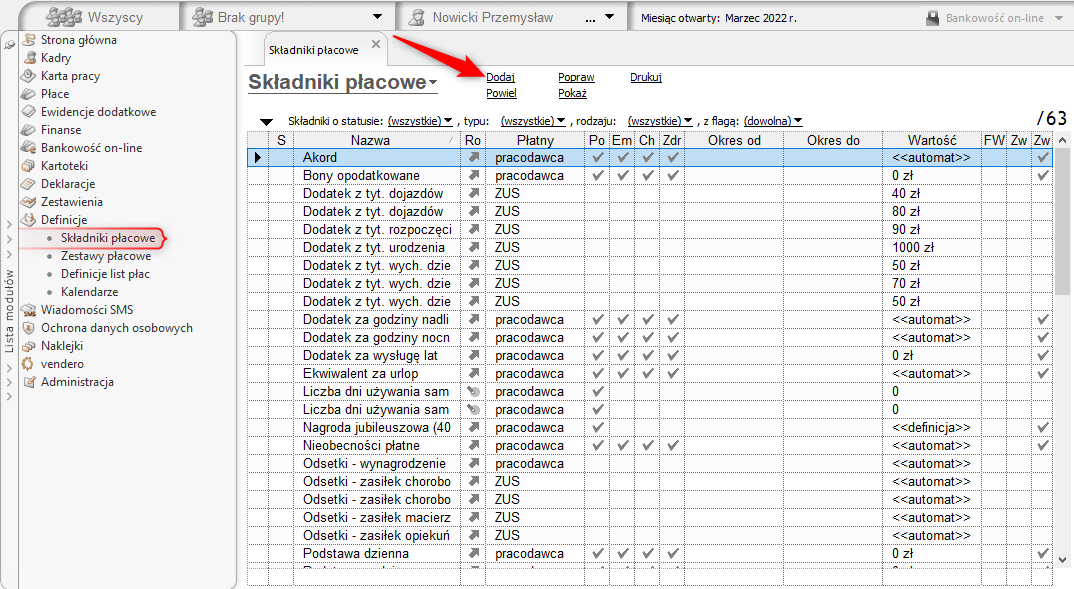Toggle Po checkmark in Akord row
The width and height of the screenshot is (1074, 589).
(x=597, y=158)
